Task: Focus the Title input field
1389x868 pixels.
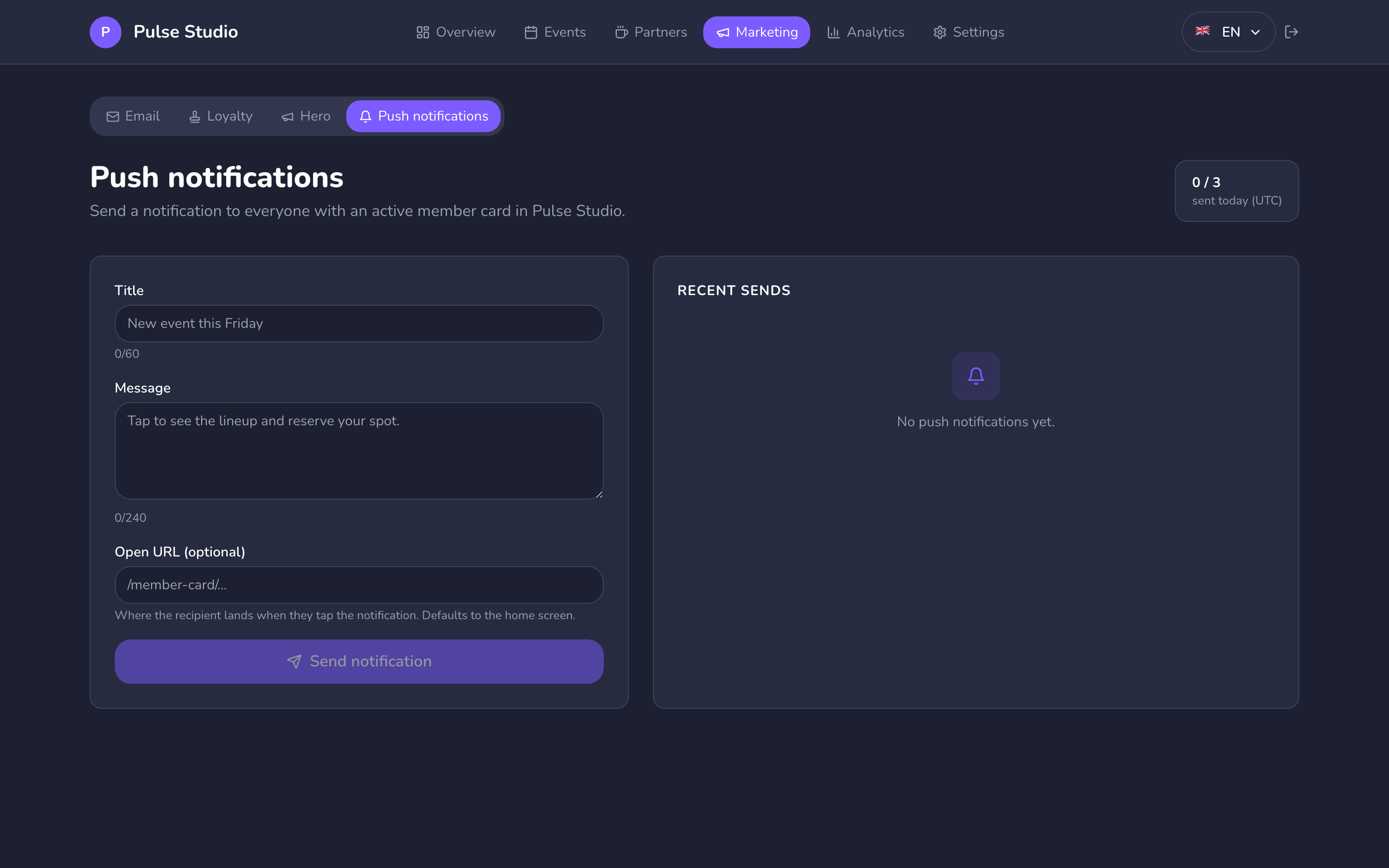Action: click(x=359, y=324)
